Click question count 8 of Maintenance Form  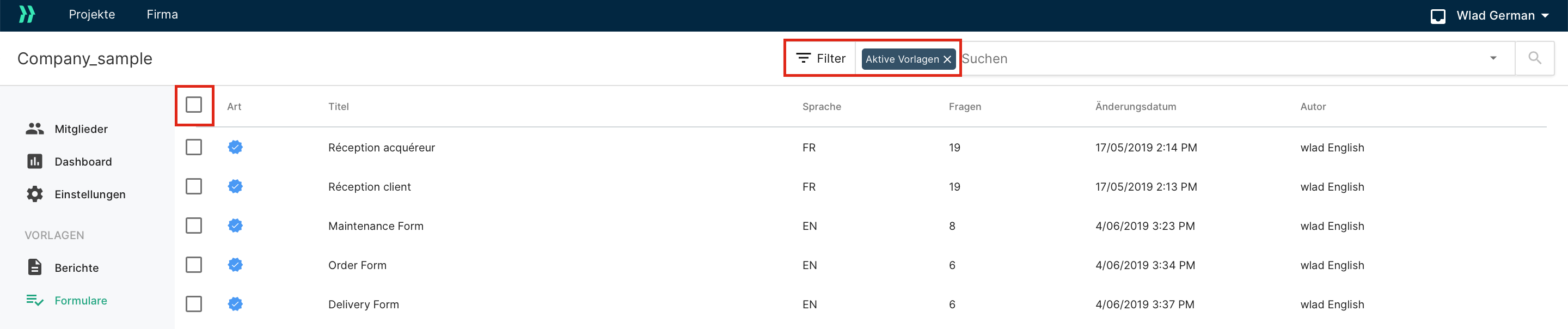[x=952, y=226]
